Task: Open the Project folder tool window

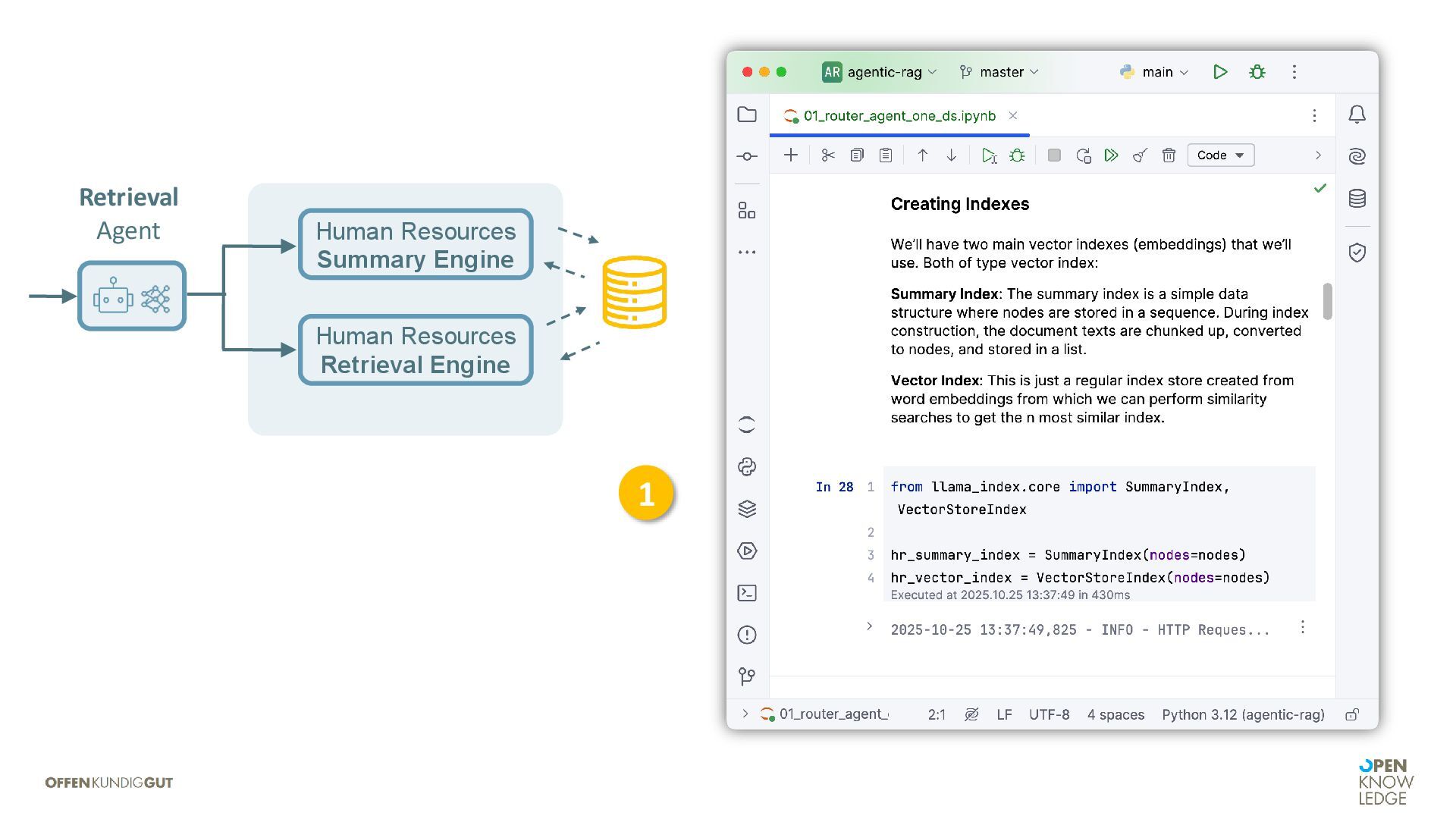Action: 747,115
